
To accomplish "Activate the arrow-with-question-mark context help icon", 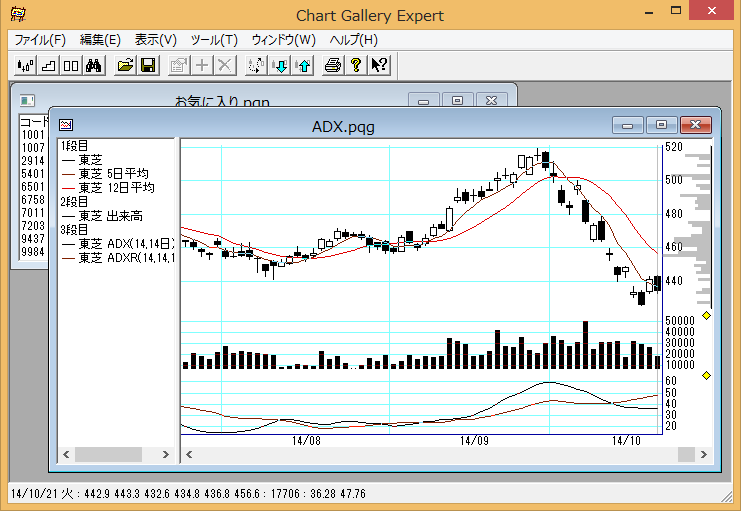I will (x=379, y=66).
